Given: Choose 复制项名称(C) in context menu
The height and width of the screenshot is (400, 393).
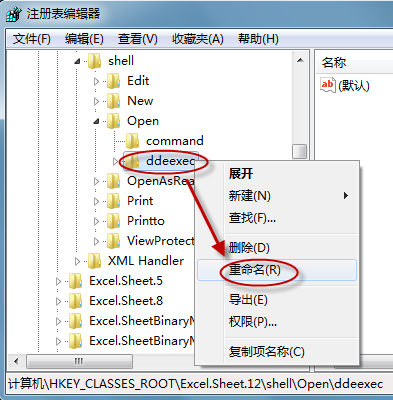Looking at the screenshot, I should point(277,352).
